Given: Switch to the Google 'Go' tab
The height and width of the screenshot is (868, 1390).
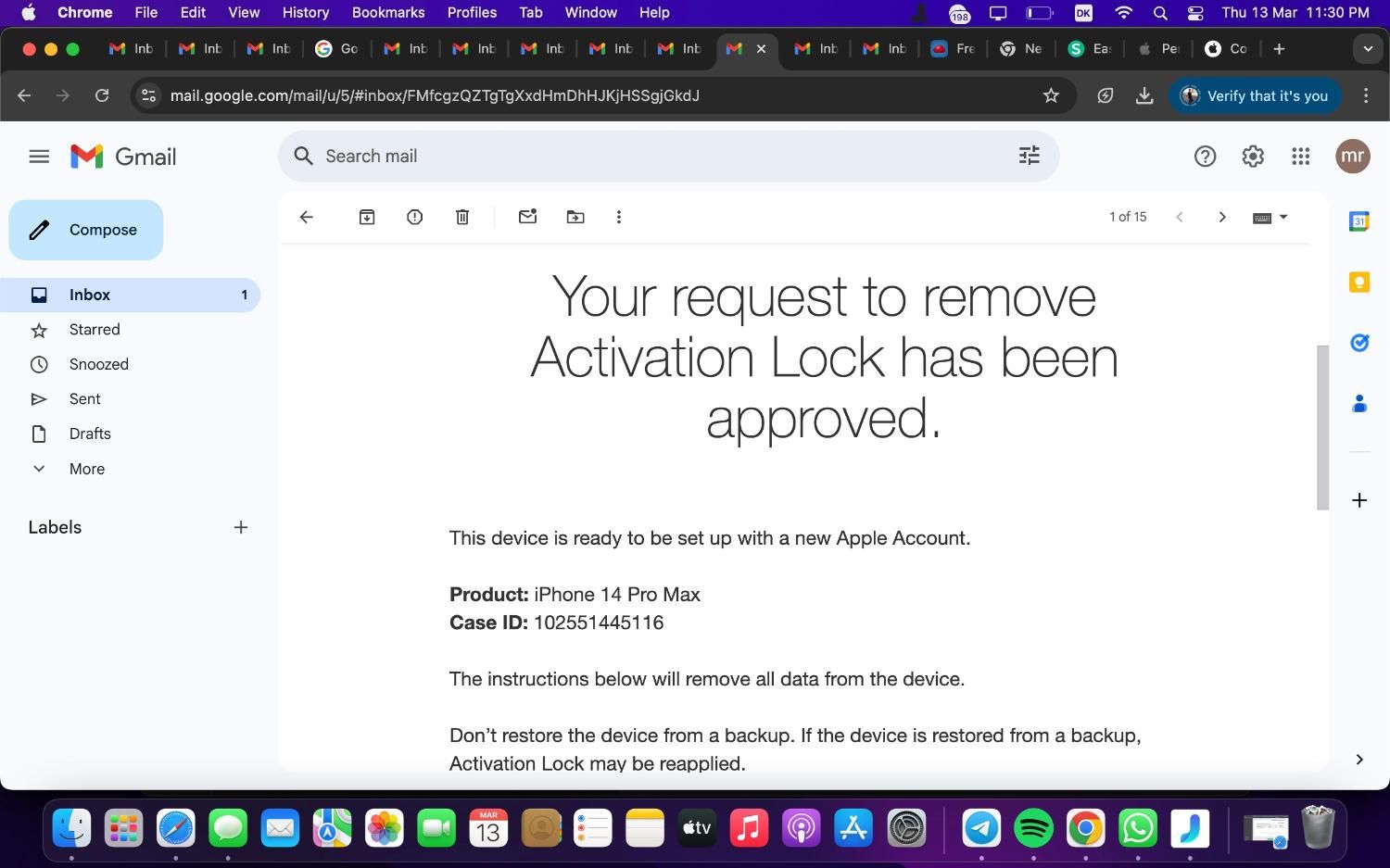Looking at the screenshot, I should [x=336, y=49].
